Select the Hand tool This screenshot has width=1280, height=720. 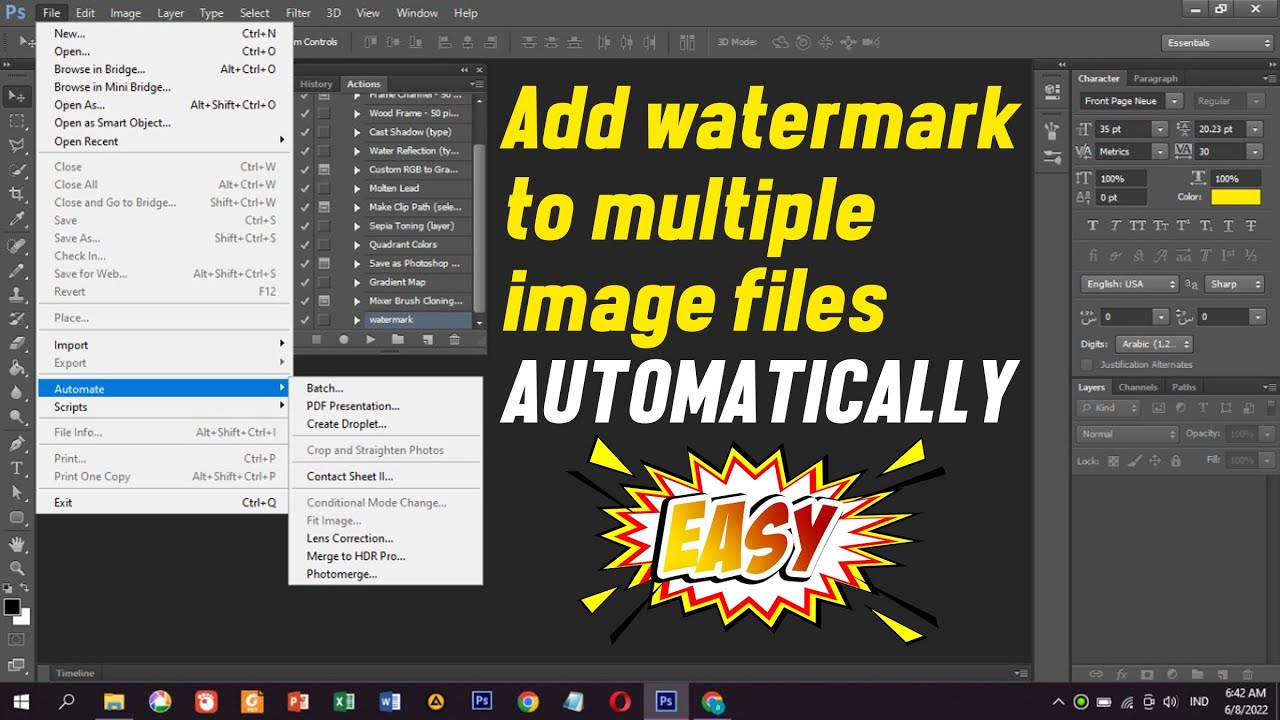tap(17, 544)
